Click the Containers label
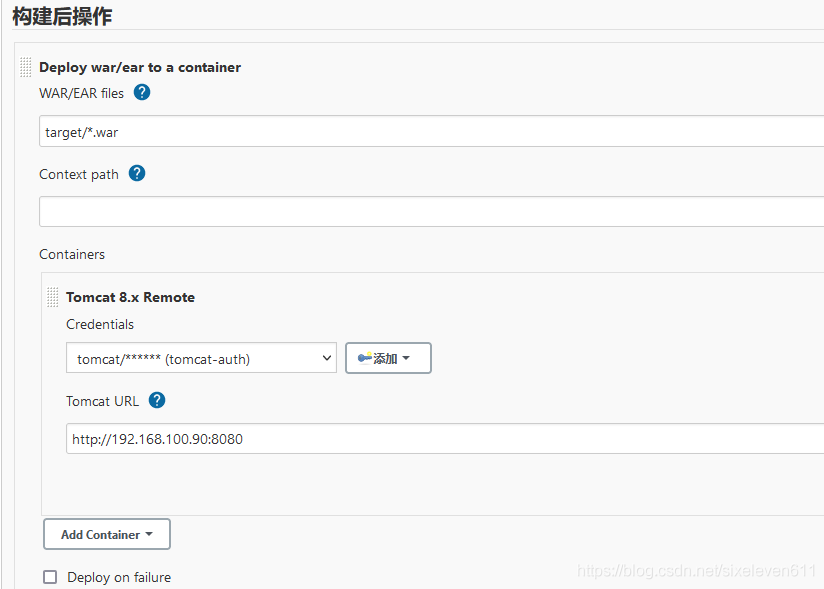Screen dimensions: 824x589 tap(72, 254)
